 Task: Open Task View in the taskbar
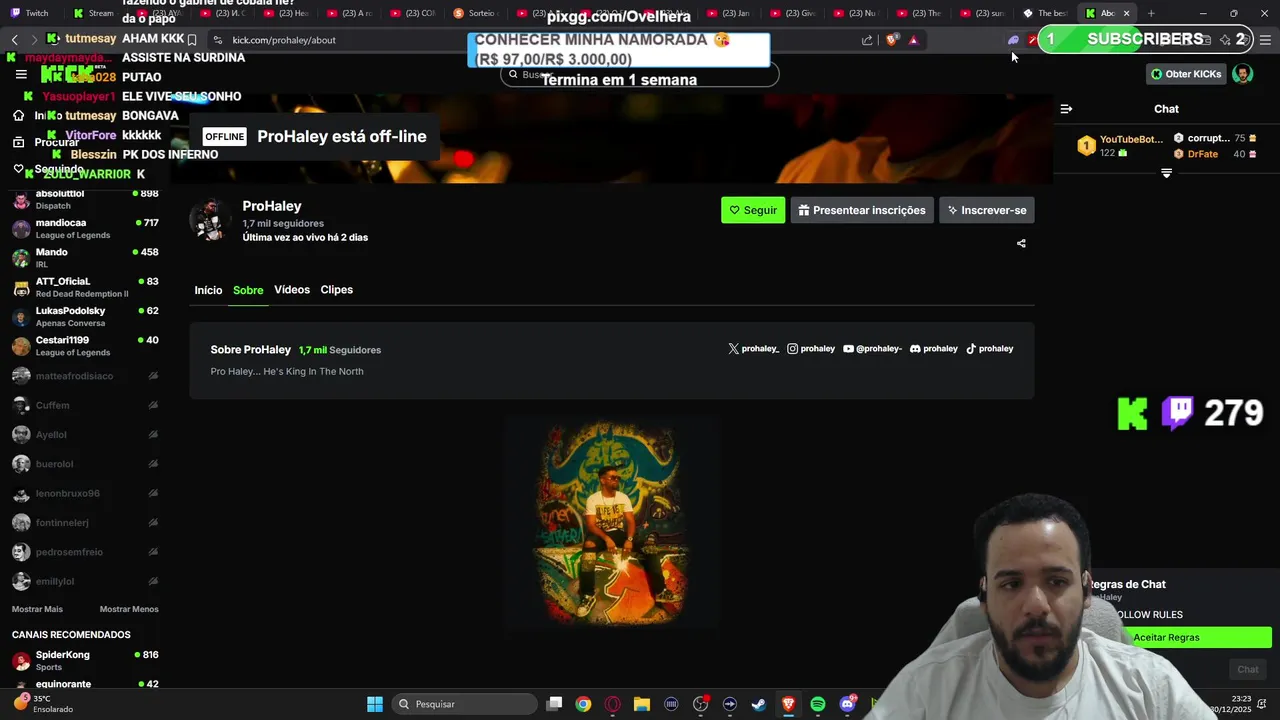point(554,704)
